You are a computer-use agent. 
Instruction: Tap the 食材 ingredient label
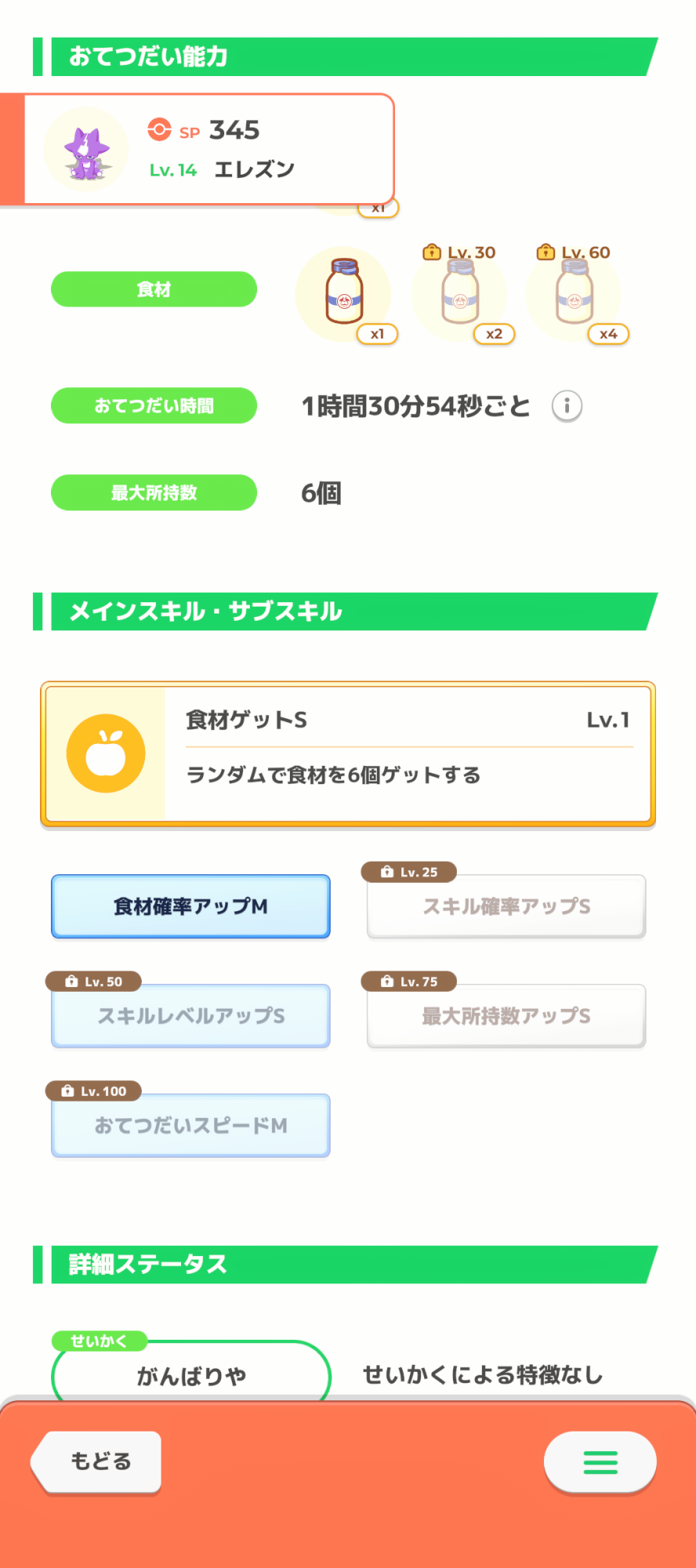(x=154, y=289)
